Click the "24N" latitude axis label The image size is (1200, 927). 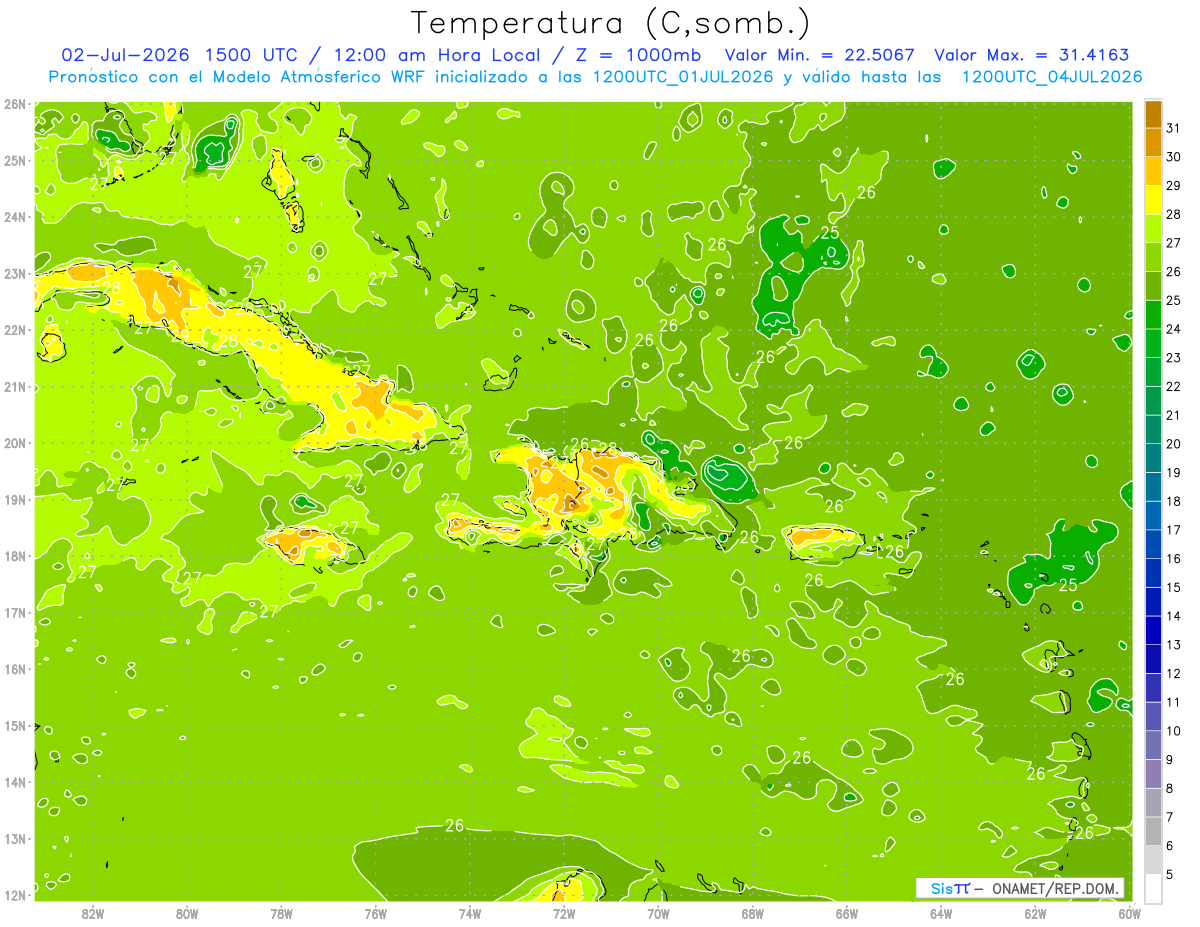click(15, 217)
